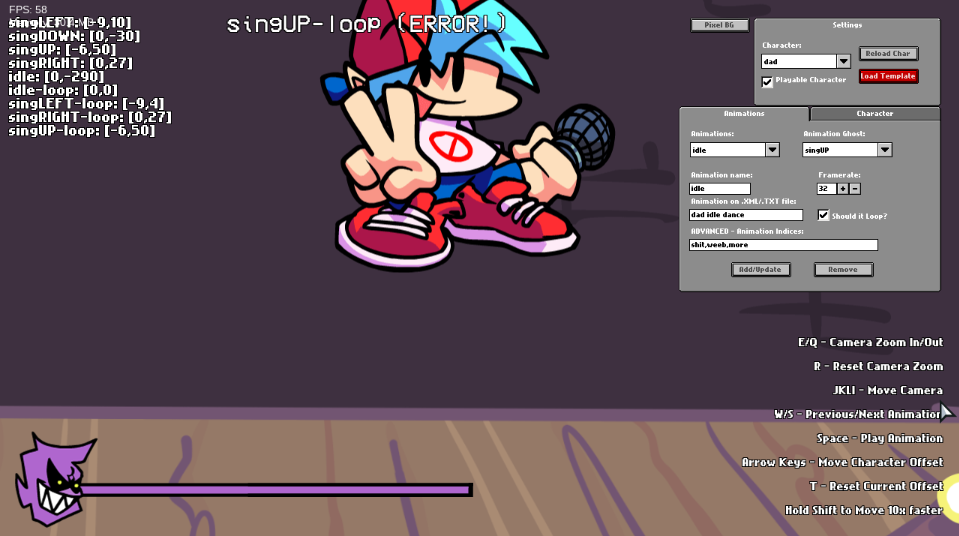Click the FPS: 58 counter
Viewport: 959px width, 536px height.
[x=28, y=9]
